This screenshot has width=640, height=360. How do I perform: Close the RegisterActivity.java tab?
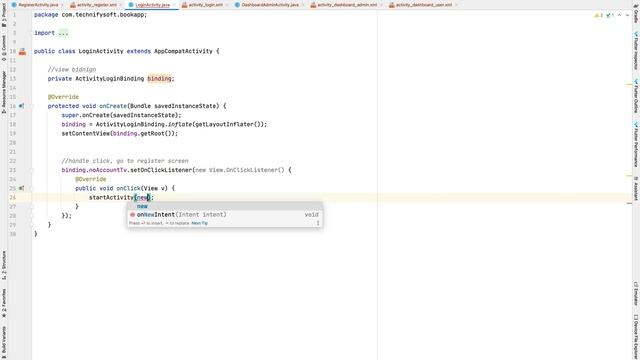point(63,5)
